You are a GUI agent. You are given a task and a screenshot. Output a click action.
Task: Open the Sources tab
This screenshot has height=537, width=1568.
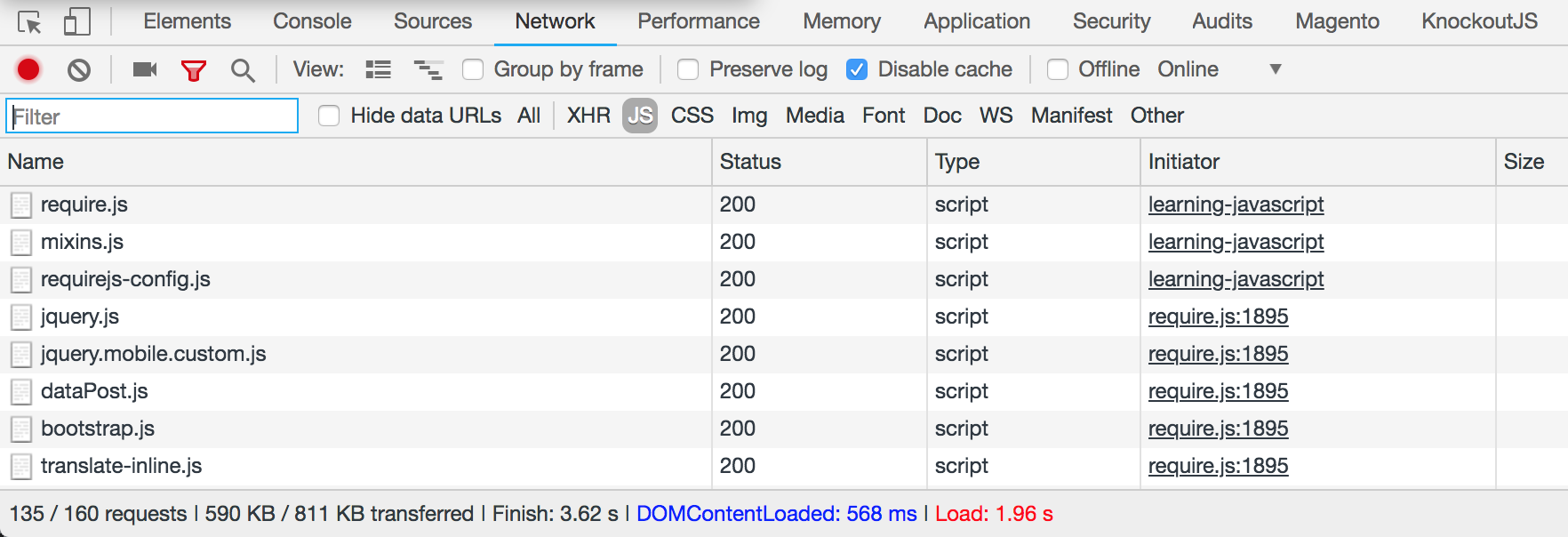[x=433, y=21]
